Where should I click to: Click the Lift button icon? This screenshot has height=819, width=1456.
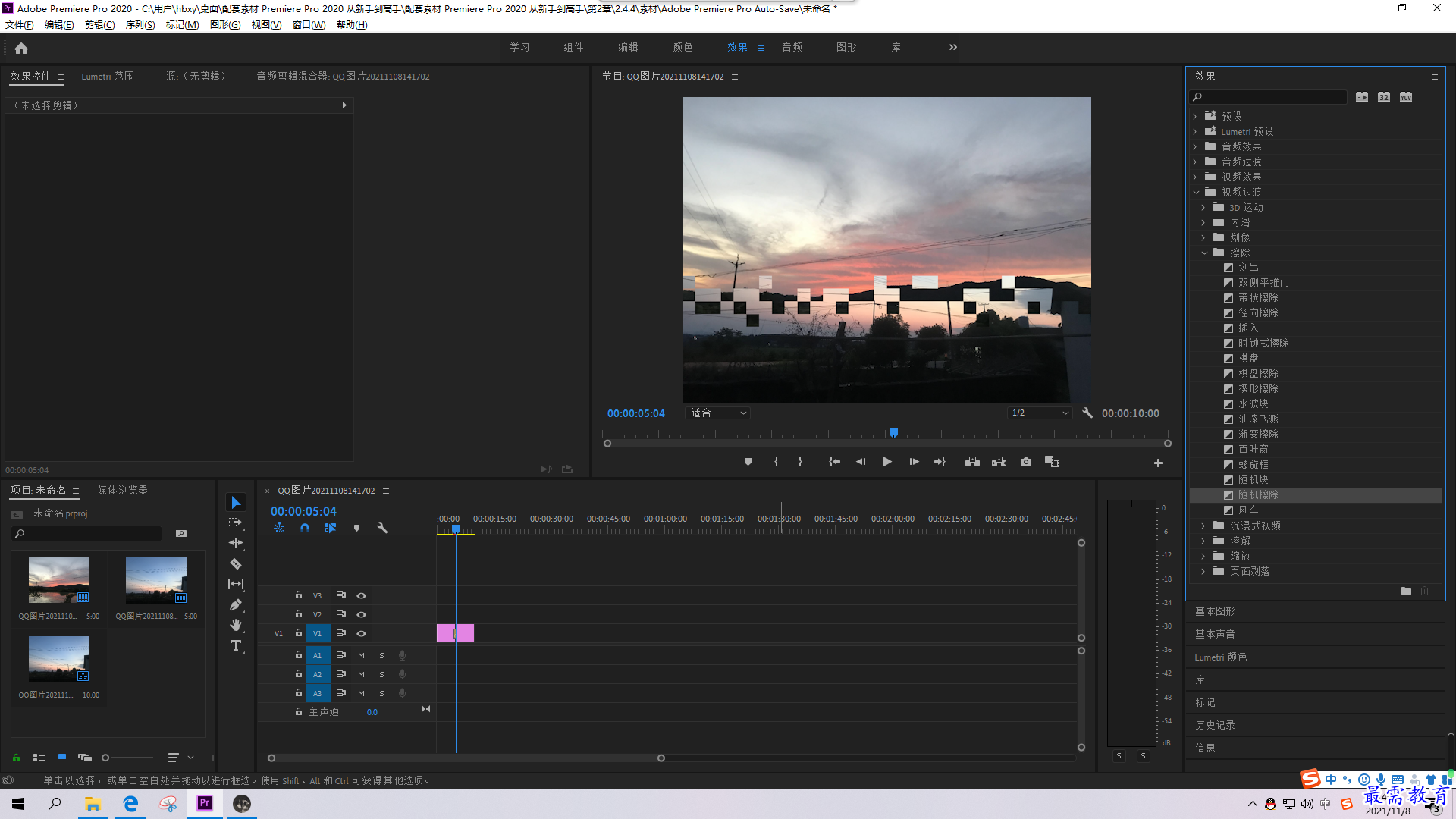pos(972,462)
